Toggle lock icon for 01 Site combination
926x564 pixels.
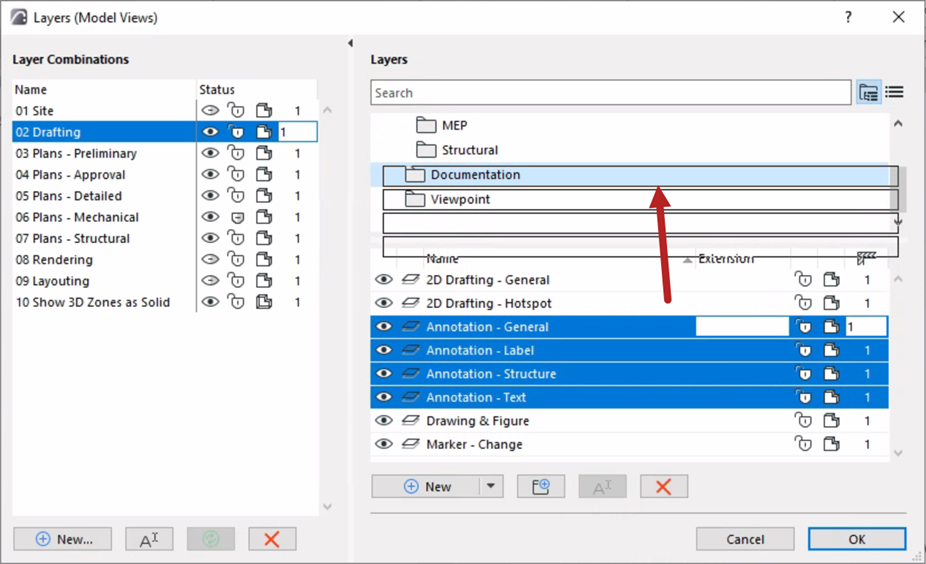[x=236, y=110]
